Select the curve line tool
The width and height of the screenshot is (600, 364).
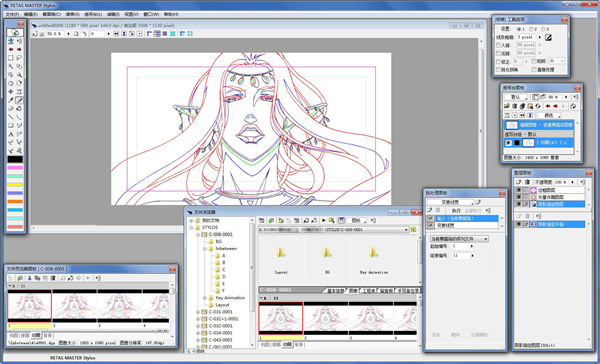19,117
